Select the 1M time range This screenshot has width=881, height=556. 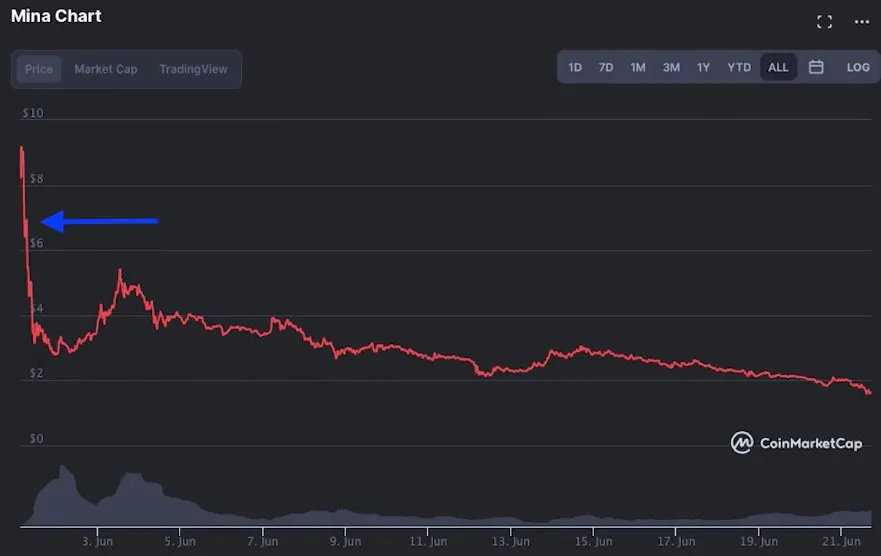click(638, 67)
